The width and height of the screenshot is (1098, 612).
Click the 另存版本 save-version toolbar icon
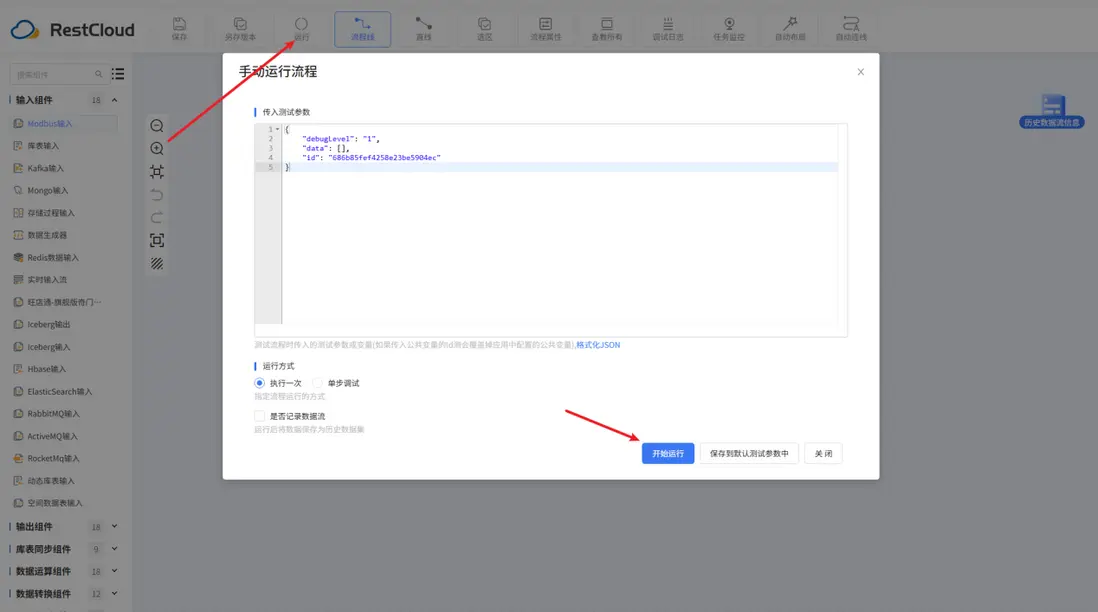point(240,29)
